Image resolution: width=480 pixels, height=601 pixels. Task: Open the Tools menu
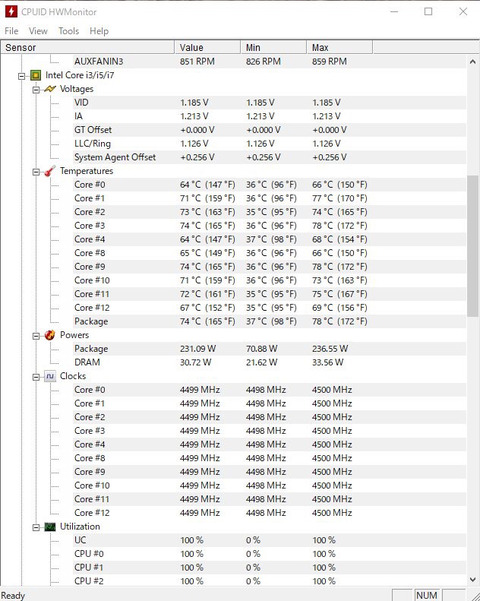pyautogui.click(x=69, y=31)
